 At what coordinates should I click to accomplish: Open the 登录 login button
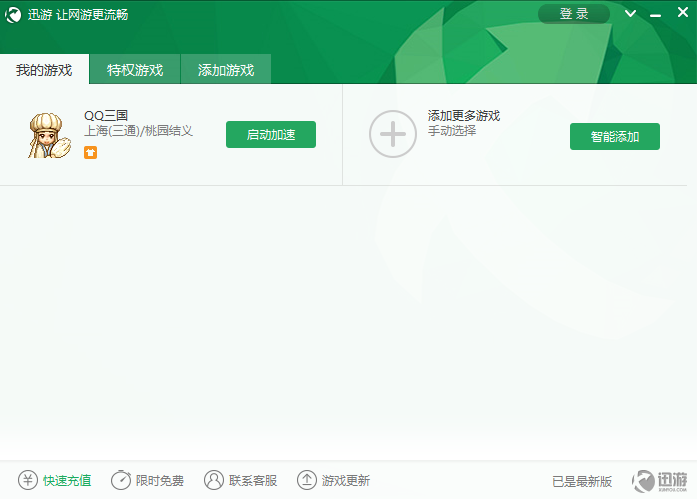(x=573, y=14)
